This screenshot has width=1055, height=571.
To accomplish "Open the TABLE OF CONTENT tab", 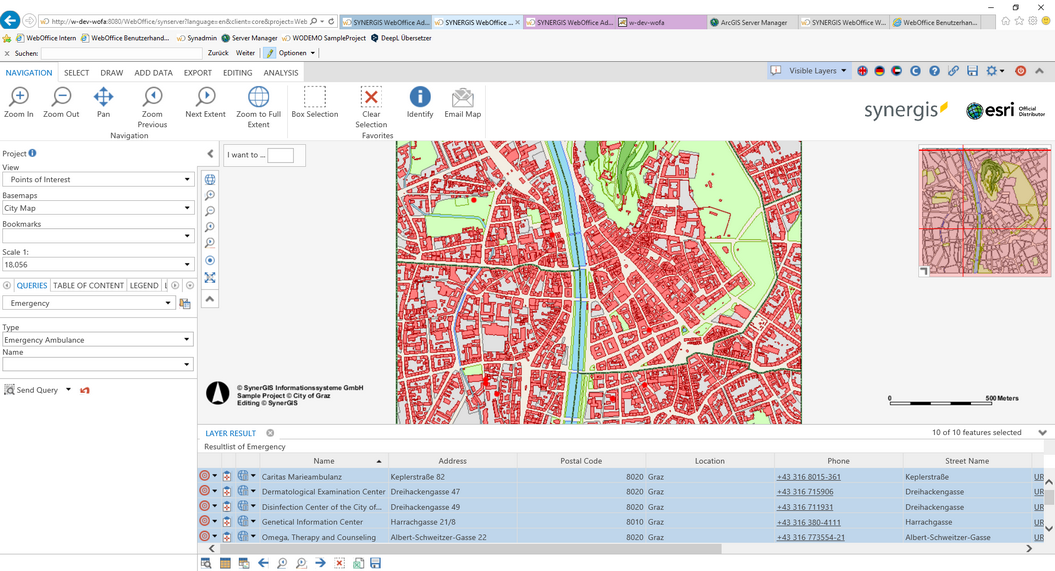I will click(x=88, y=286).
